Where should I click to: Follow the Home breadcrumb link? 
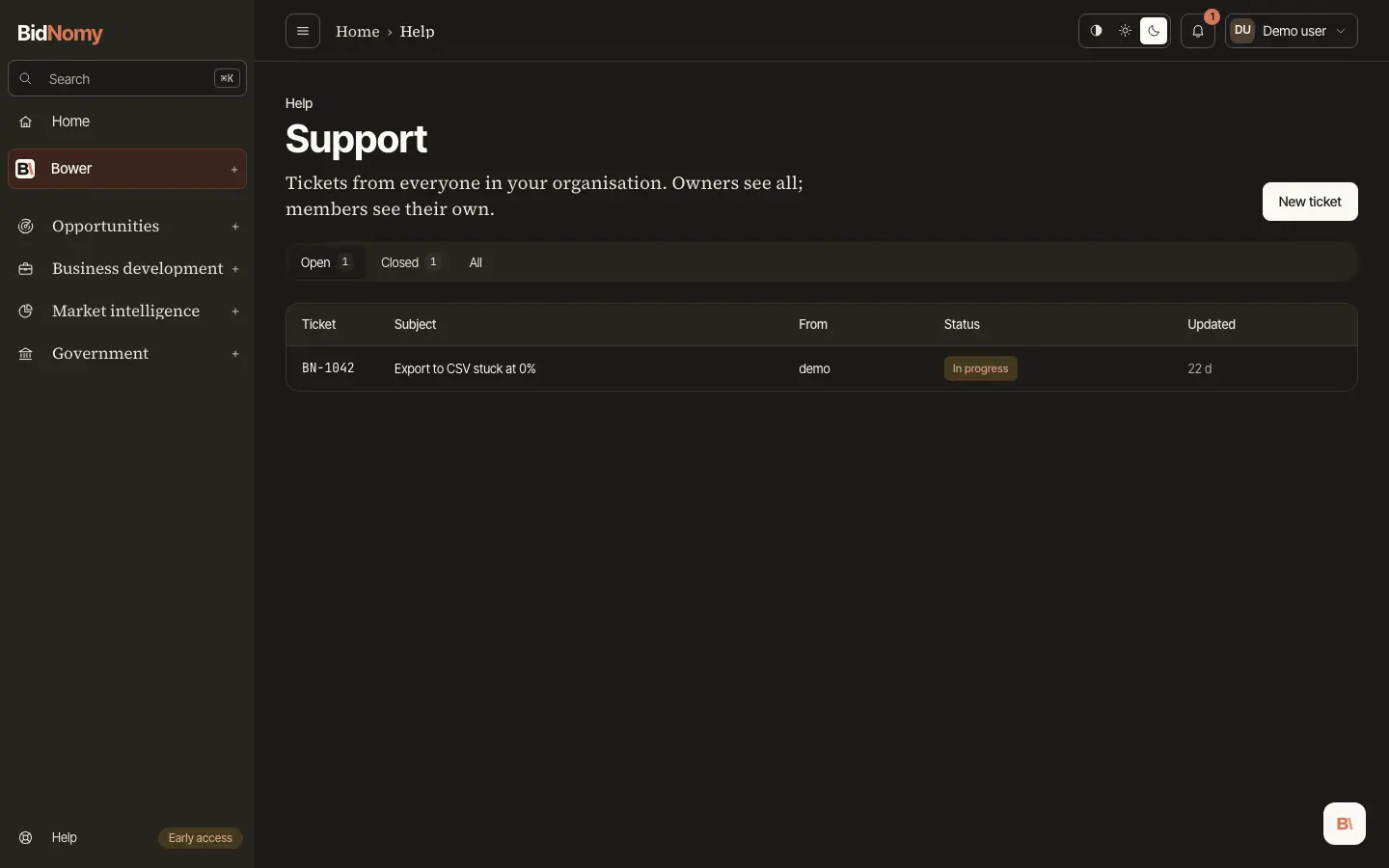pyautogui.click(x=358, y=31)
